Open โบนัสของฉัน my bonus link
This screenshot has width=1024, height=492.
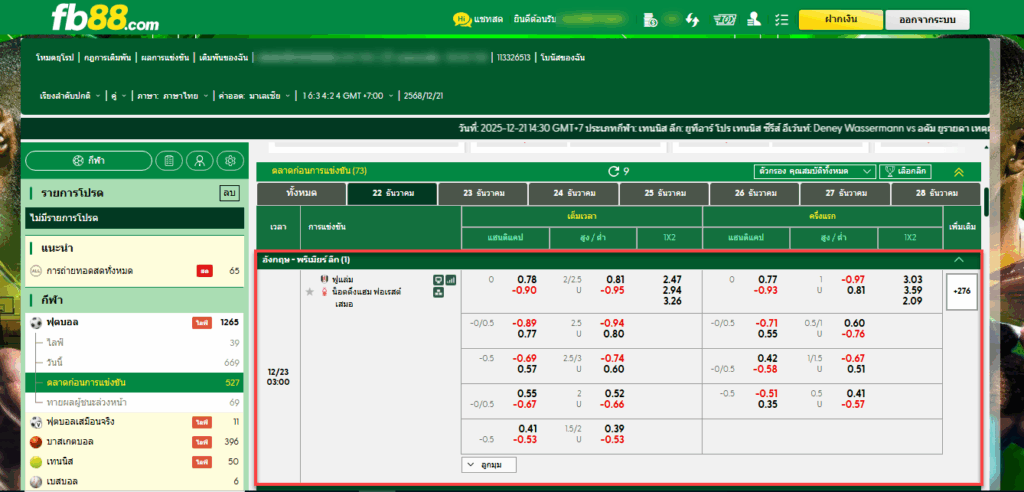pyautogui.click(x=562, y=57)
